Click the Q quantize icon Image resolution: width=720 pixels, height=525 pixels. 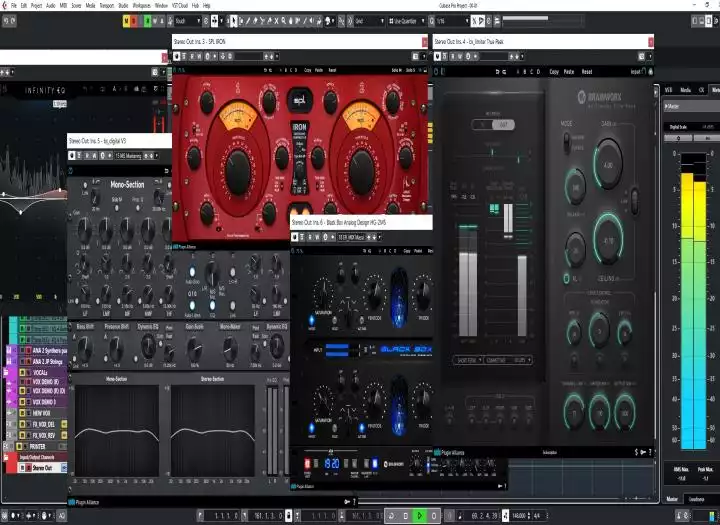(432, 21)
